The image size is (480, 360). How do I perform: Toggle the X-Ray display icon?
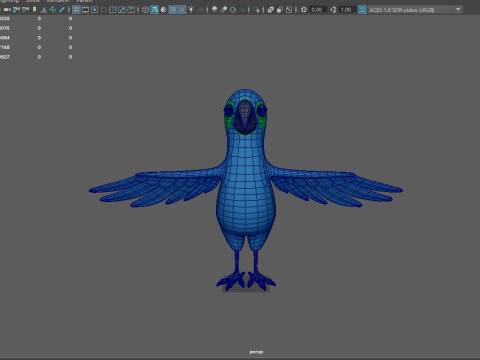pos(271,10)
